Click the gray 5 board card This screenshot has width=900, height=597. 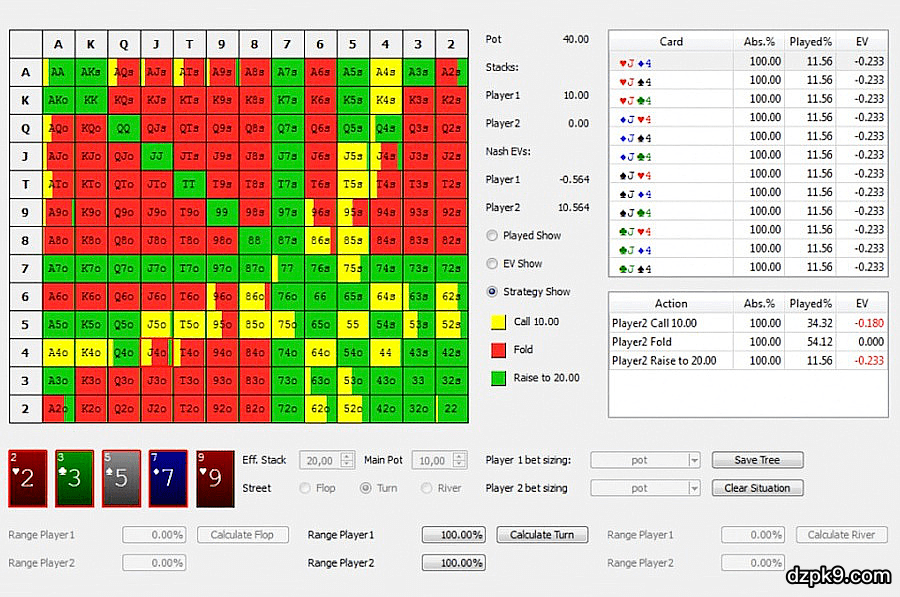pyautogui.click(x=121, y=477)
